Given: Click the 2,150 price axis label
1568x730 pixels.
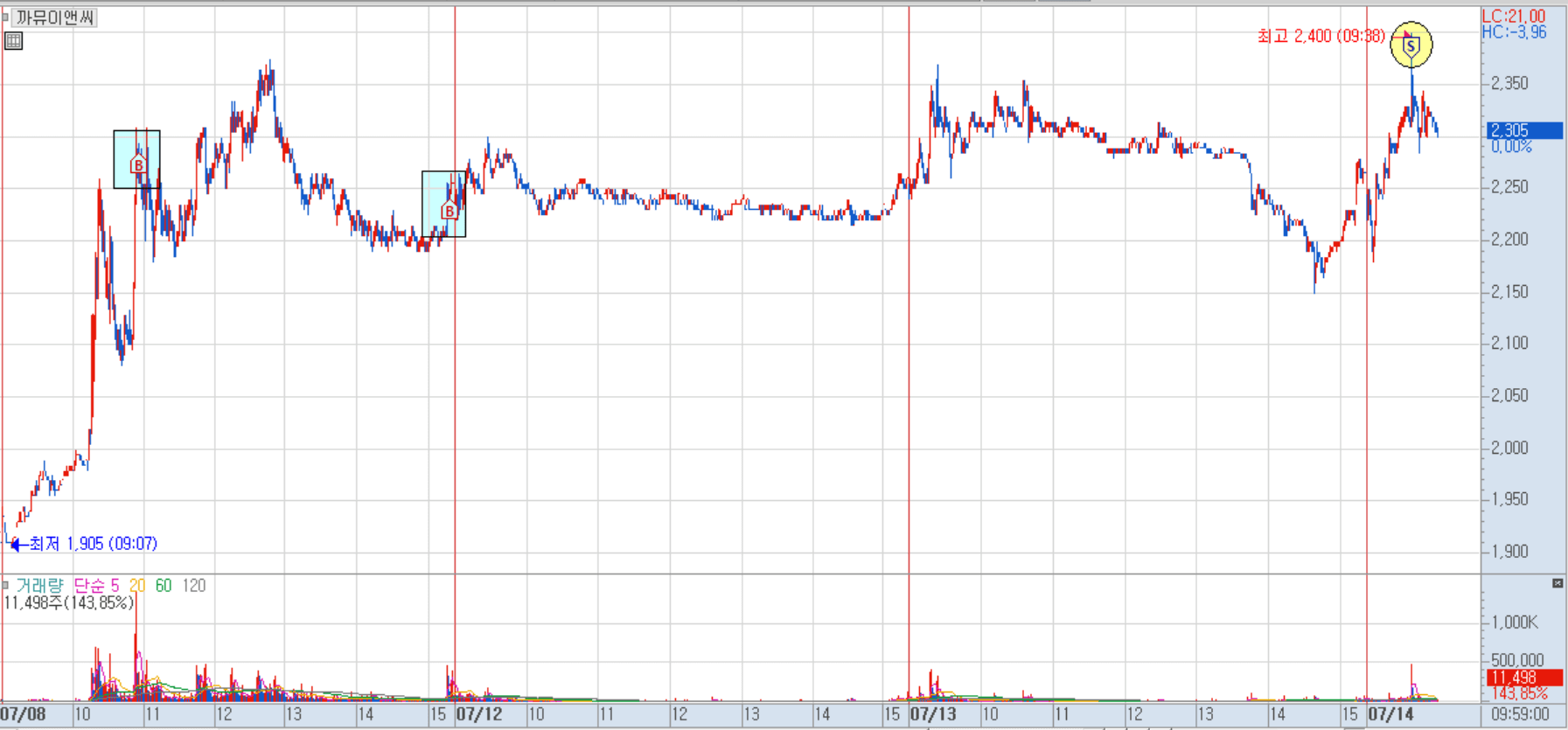Looking at the screenshot, I should click(1509, 291).
